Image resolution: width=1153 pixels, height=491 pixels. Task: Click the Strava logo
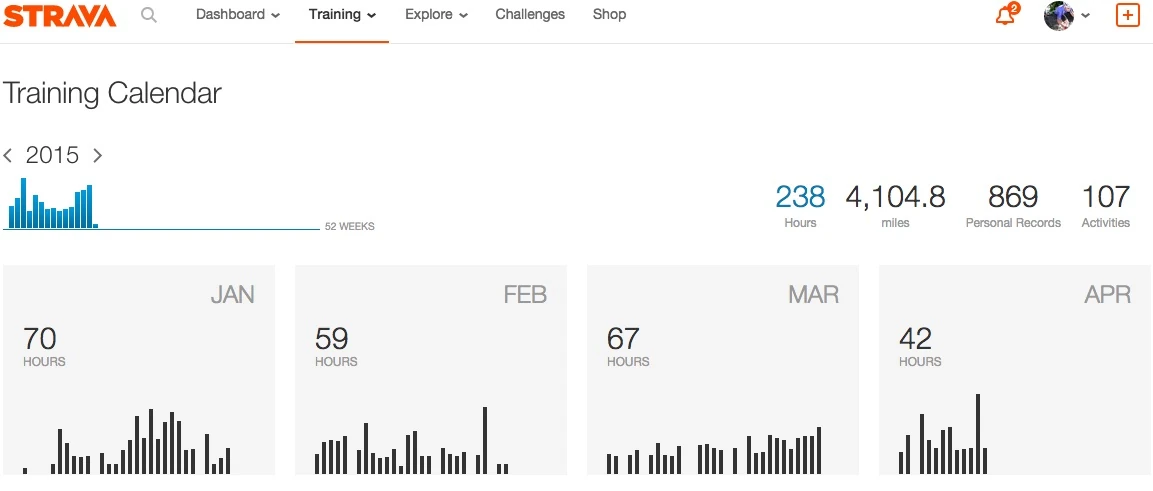pos(60,15)
